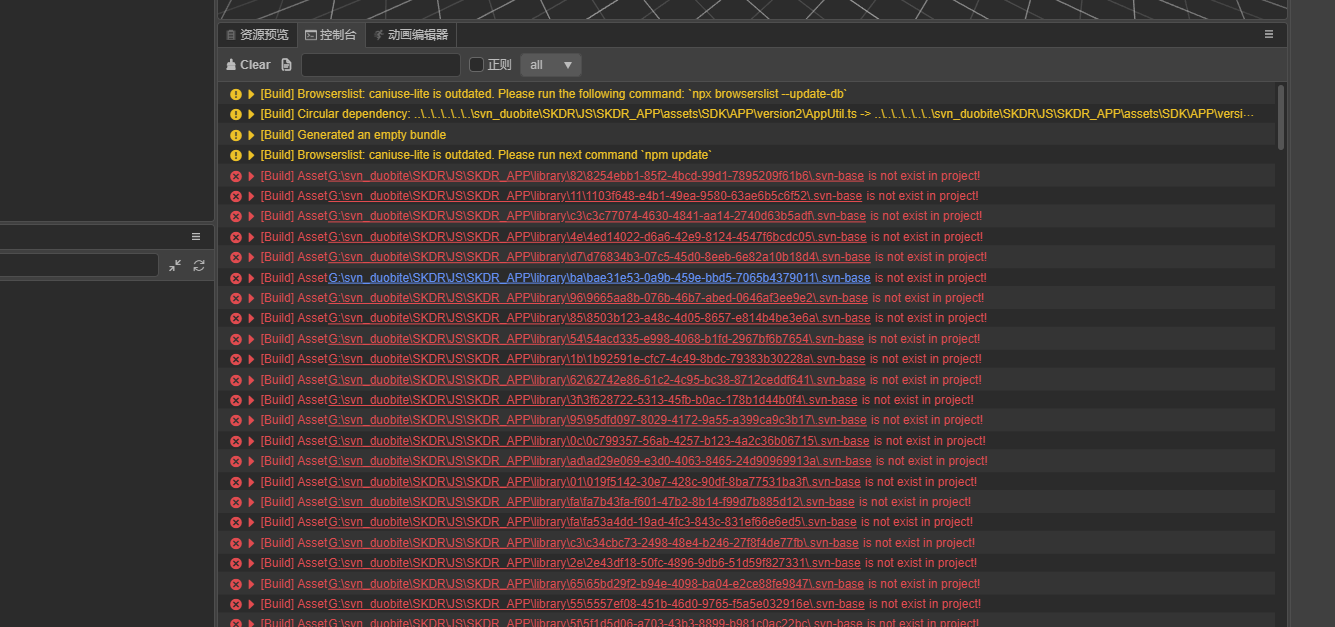The image size is (1335, 627).
Task: Open 1103f648 .svn-base path link
Action: [595, 196]
